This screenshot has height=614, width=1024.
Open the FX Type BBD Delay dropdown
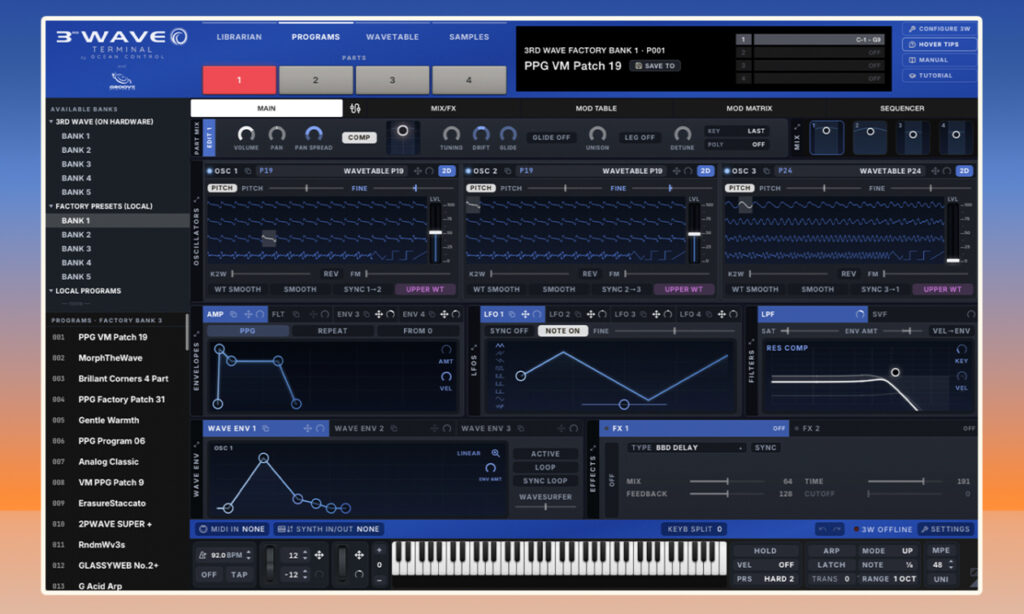pyautogui.click(x=687, y=447)
